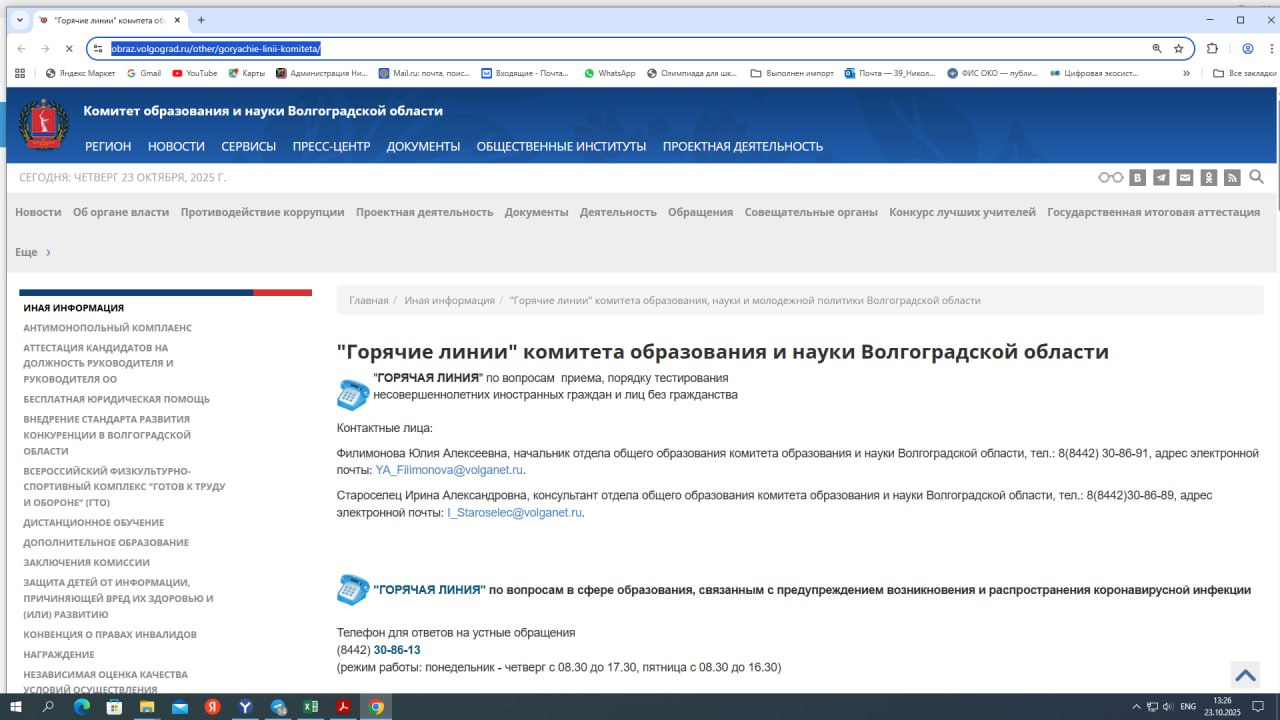Launch Excel from the Windows taskbar

[311, 707]
